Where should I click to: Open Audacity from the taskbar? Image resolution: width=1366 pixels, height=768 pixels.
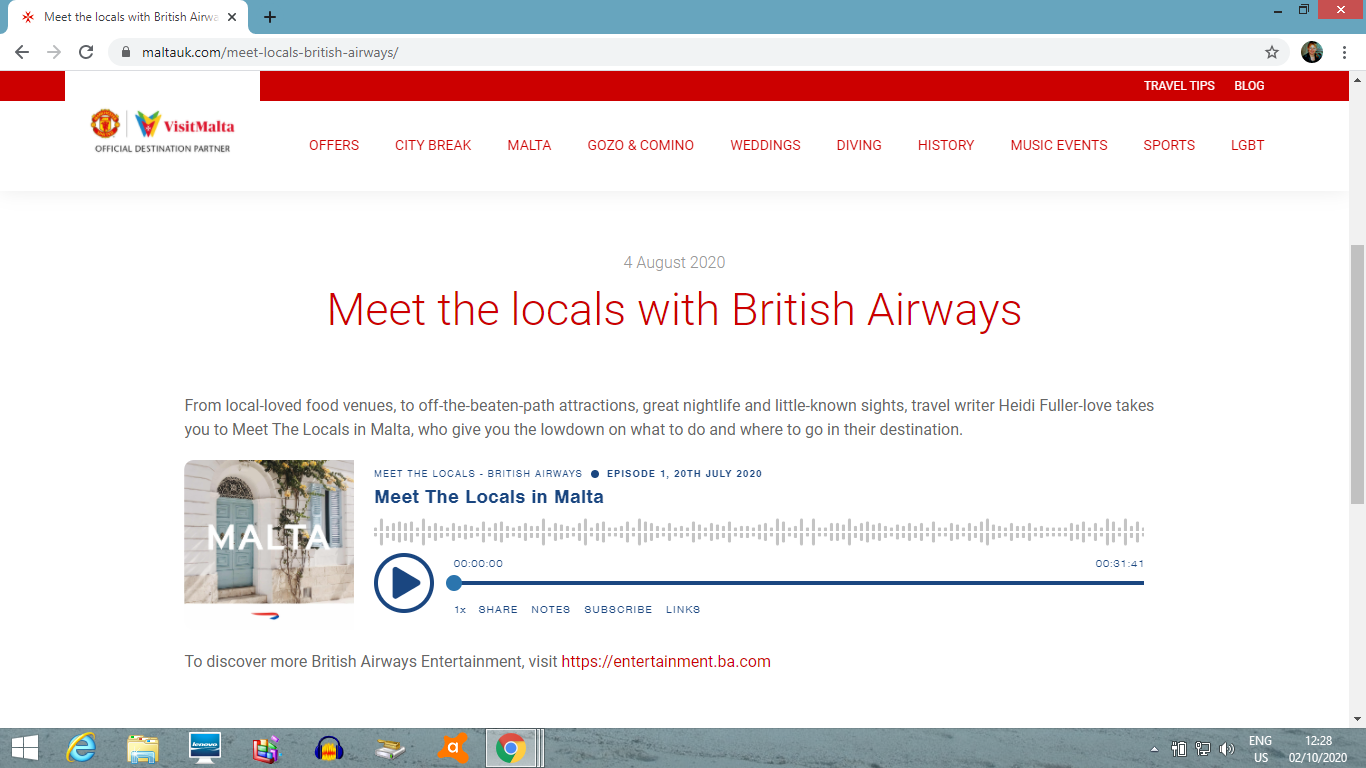click(329, 748)
